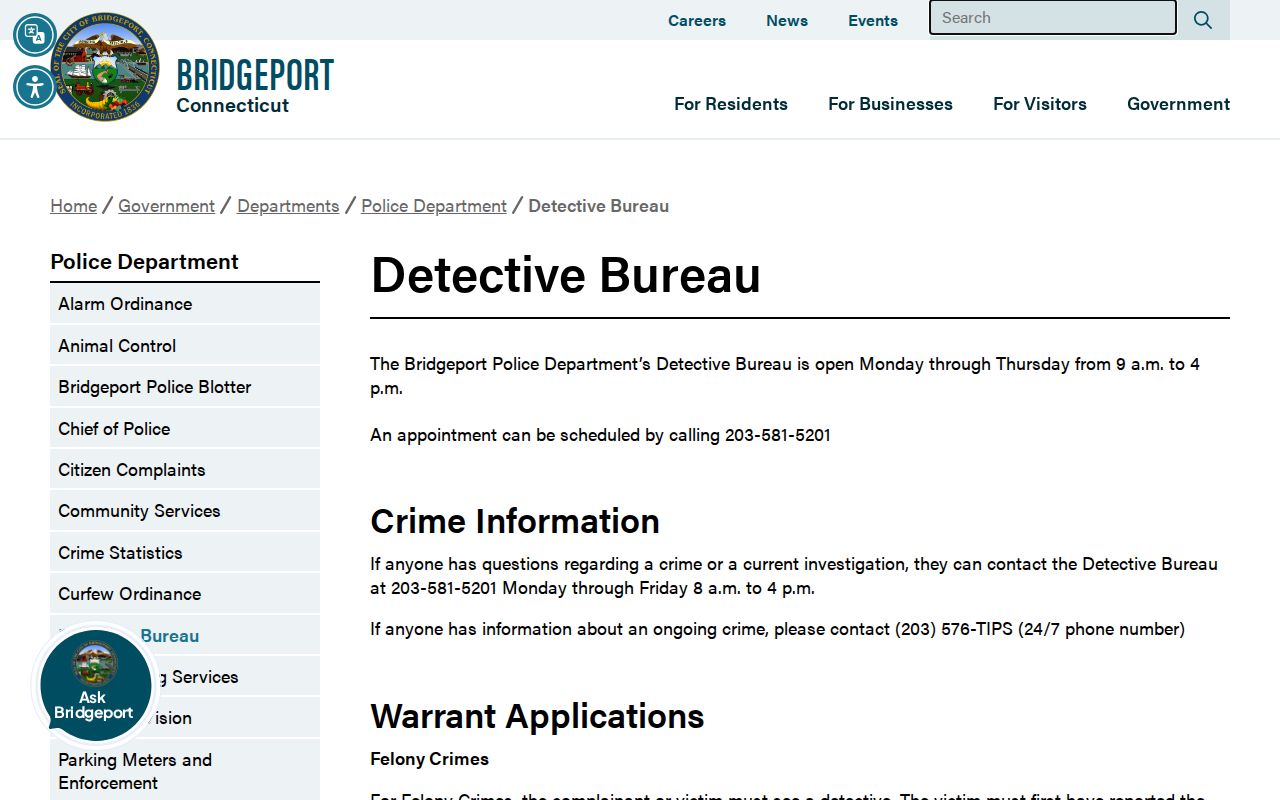The width and height of the screenshot is (1280, 800).
Task: Open the For Residents menu
Action: coord(731,104)
